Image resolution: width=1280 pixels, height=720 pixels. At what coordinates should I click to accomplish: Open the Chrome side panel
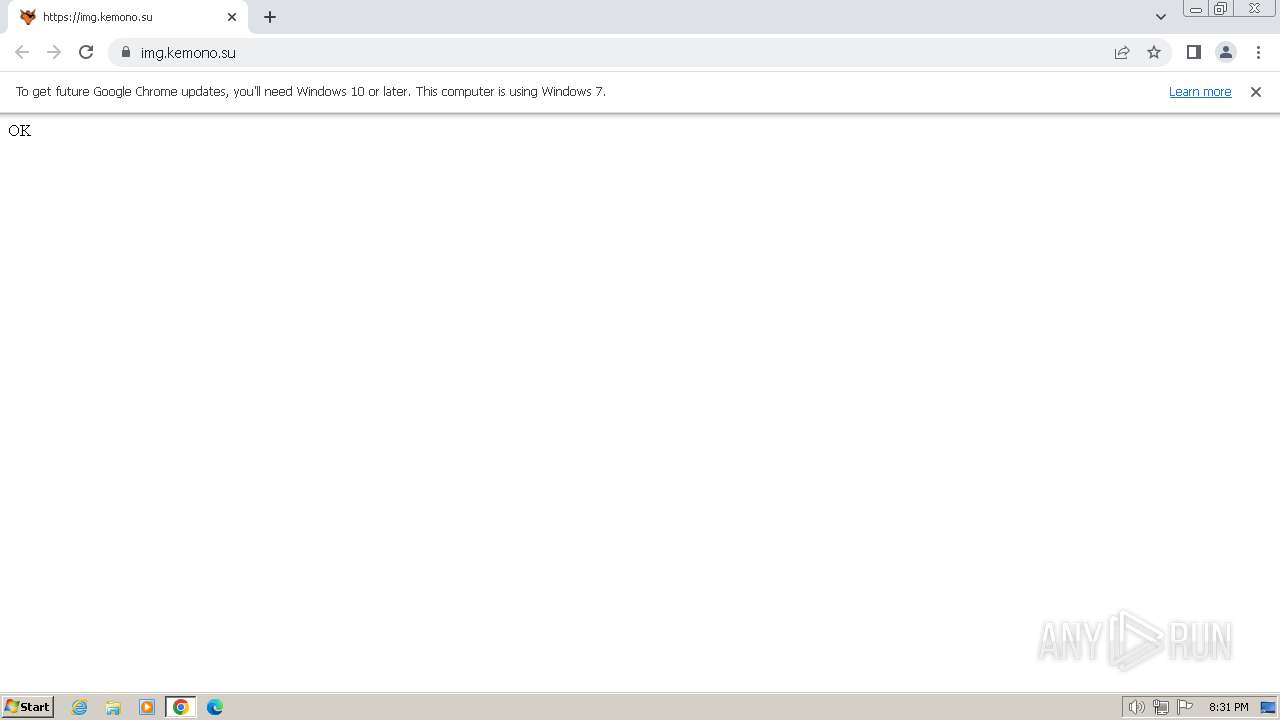point(1194,52)
